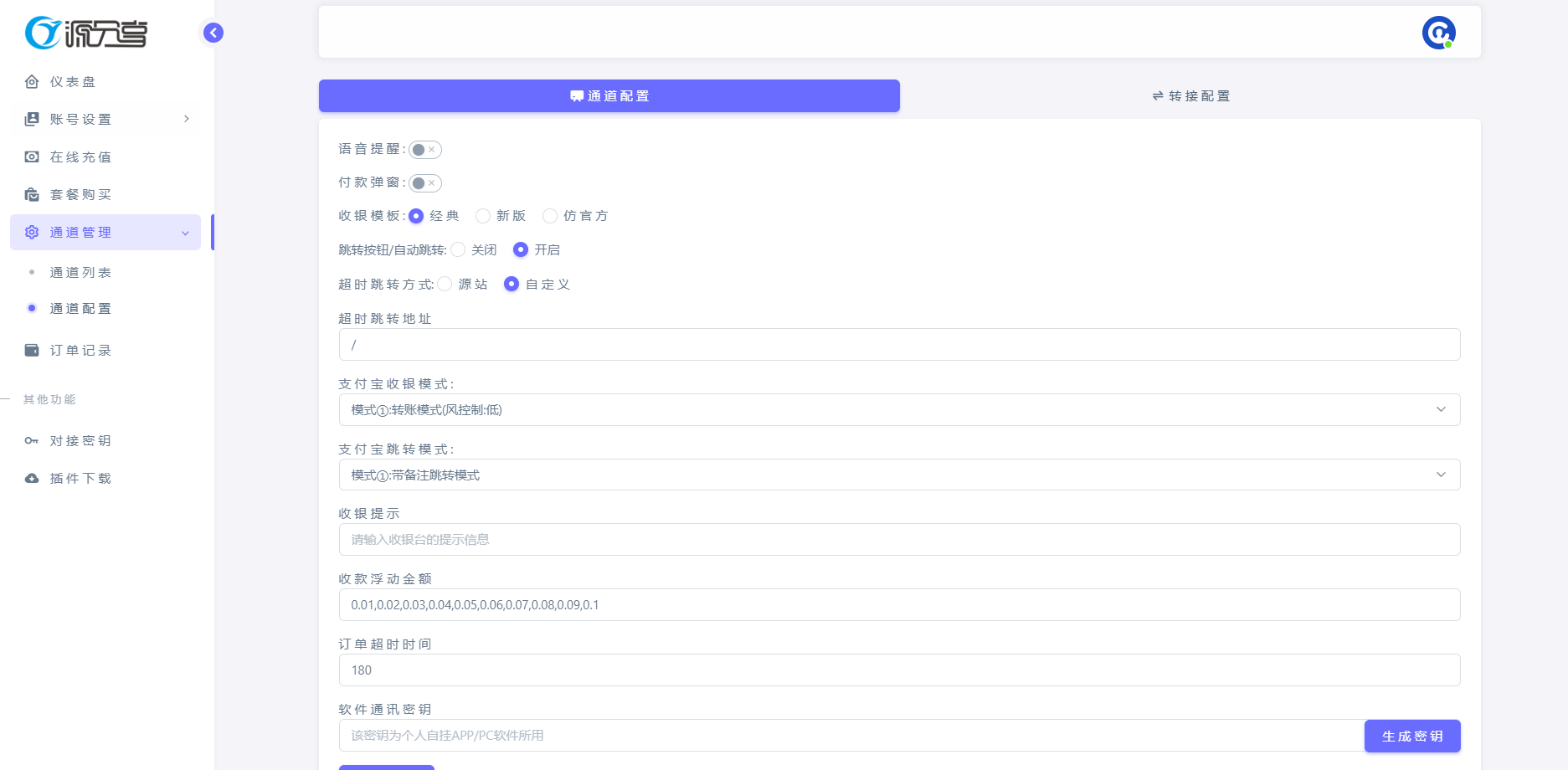This screenshot has width=1568, height=770.
Task: Click the cloud download icon for 插件下载
Action: click(32, 479)
